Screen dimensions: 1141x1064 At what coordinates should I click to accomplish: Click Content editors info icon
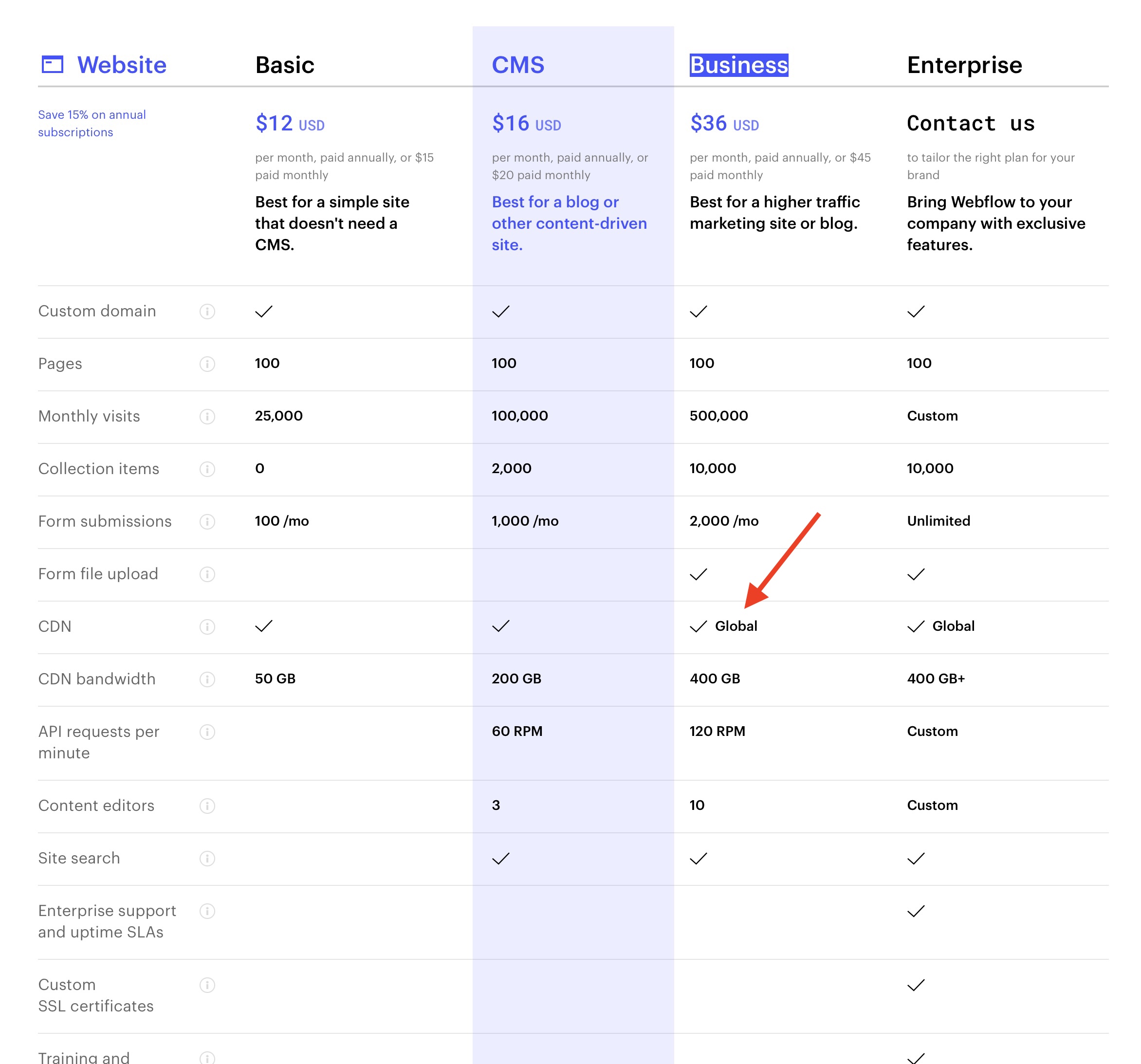(x=207, y=806)
